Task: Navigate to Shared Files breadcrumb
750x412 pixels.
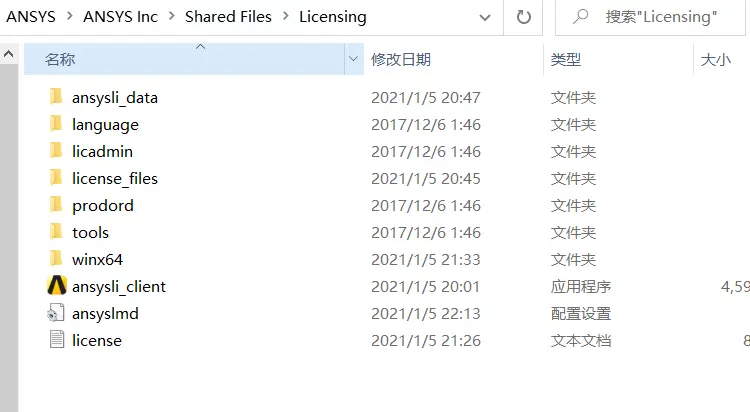Action: point(228,17)
